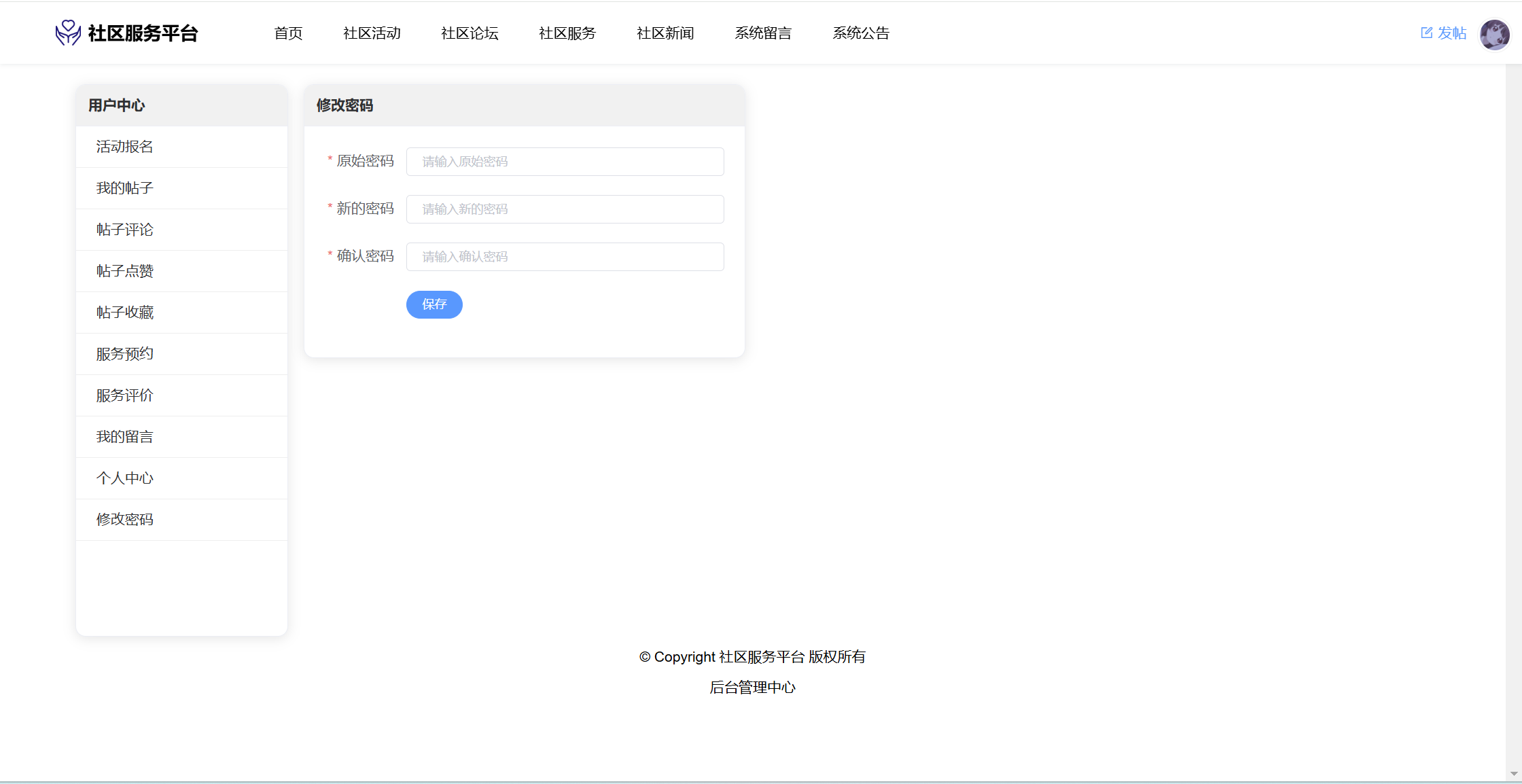
Task: Navigate to 社区新闻
Action: 665,33
